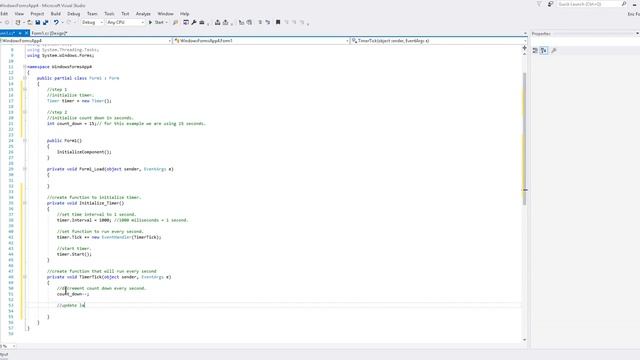This screenshot has width=640, height=360.
Task: Open the TimerTick member navigation dropdown
Action: (439, 41)
